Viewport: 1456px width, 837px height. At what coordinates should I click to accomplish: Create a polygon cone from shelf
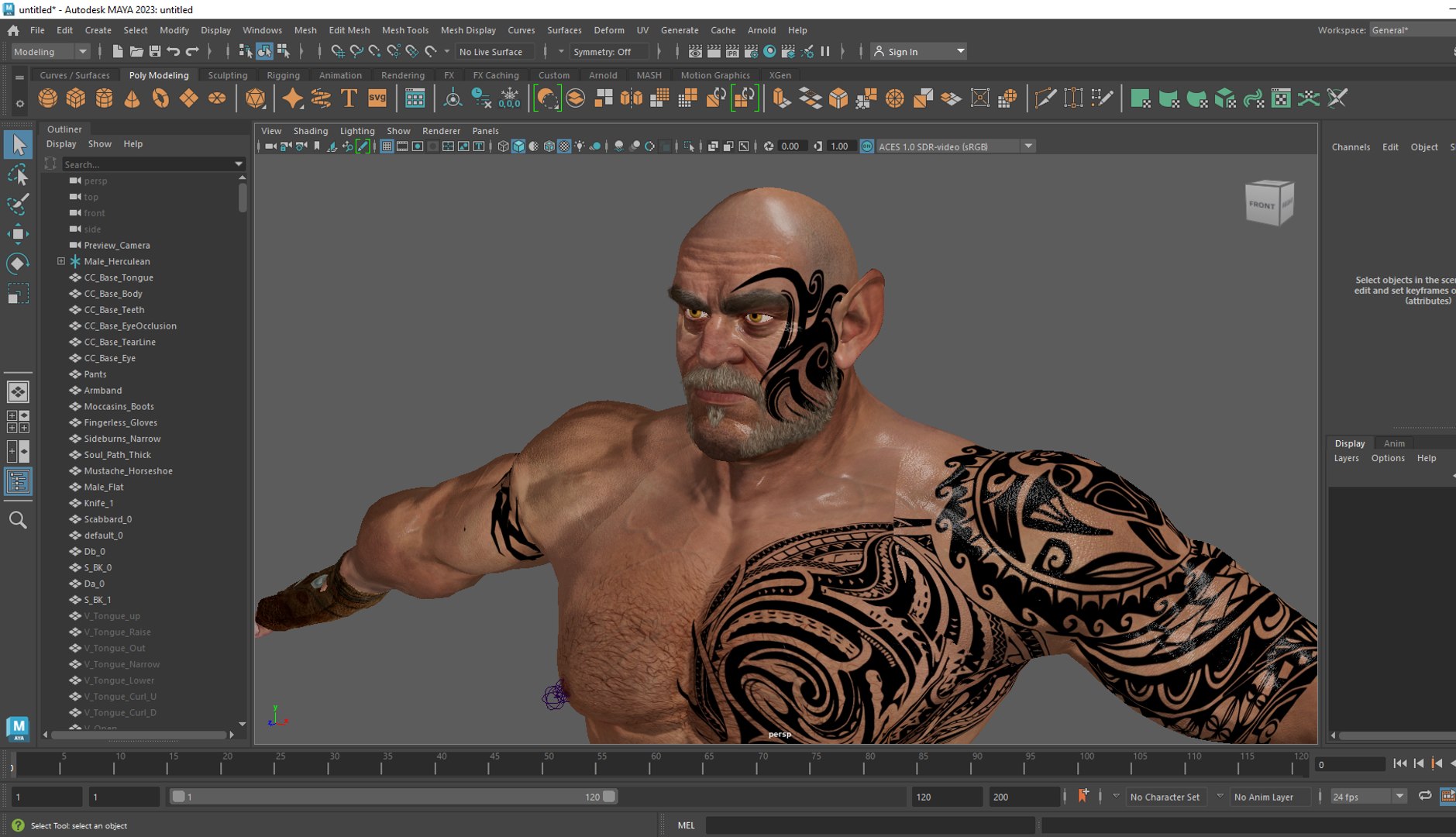click(133, 98)
